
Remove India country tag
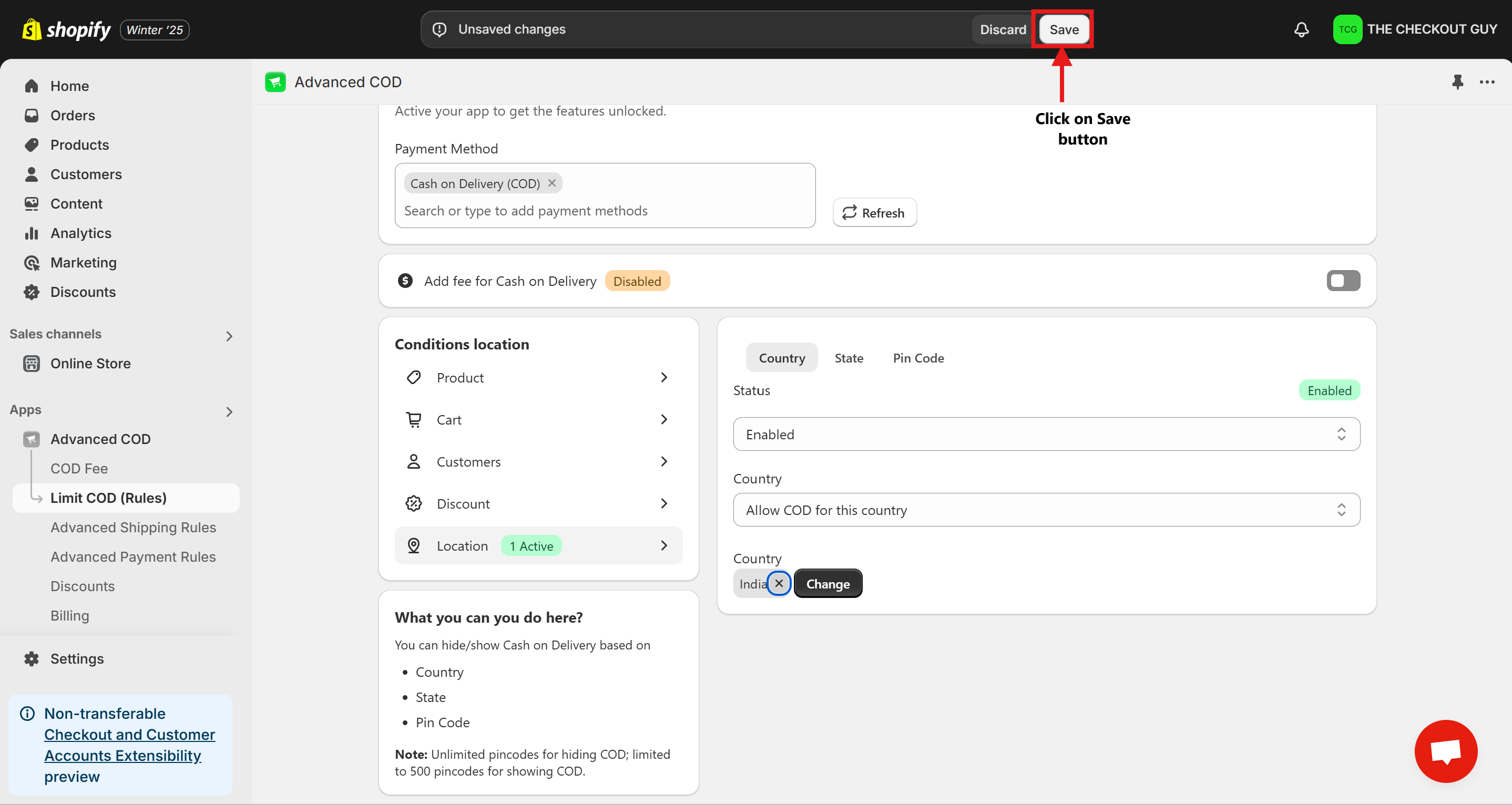click(779, 583)
